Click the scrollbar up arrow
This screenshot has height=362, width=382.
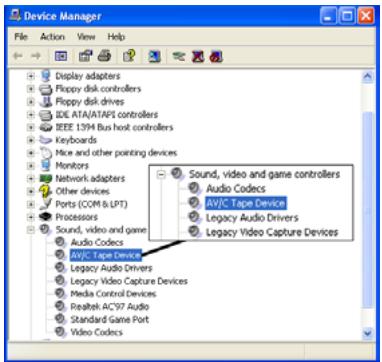[x=367, y=77]
